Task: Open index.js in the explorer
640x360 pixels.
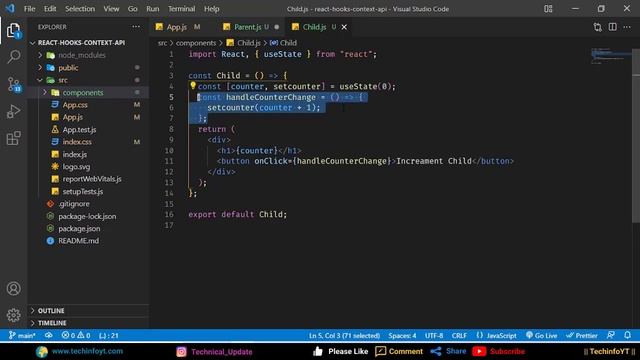Action: pos(74,154)
